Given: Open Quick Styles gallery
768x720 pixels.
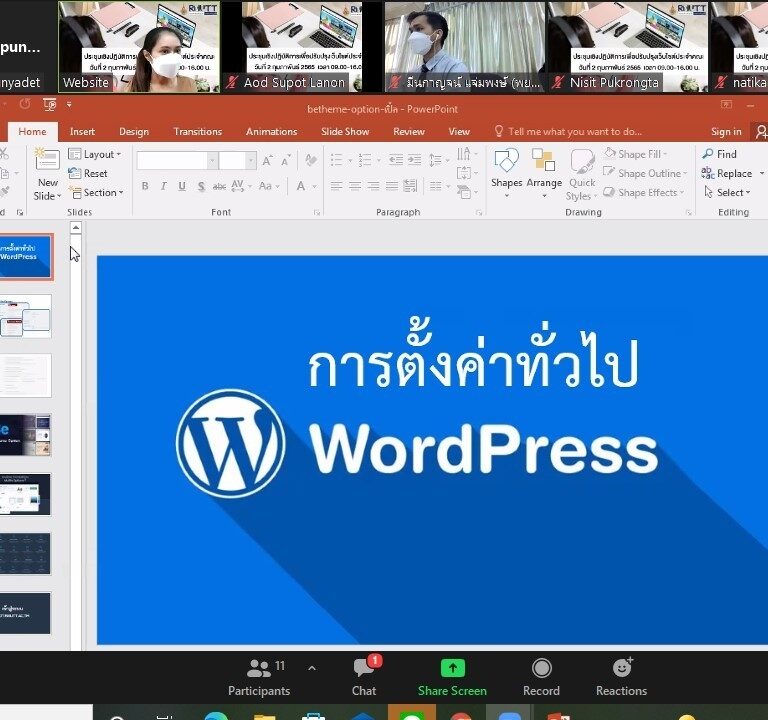Looking at the screenshot, I should pos(582,174).
